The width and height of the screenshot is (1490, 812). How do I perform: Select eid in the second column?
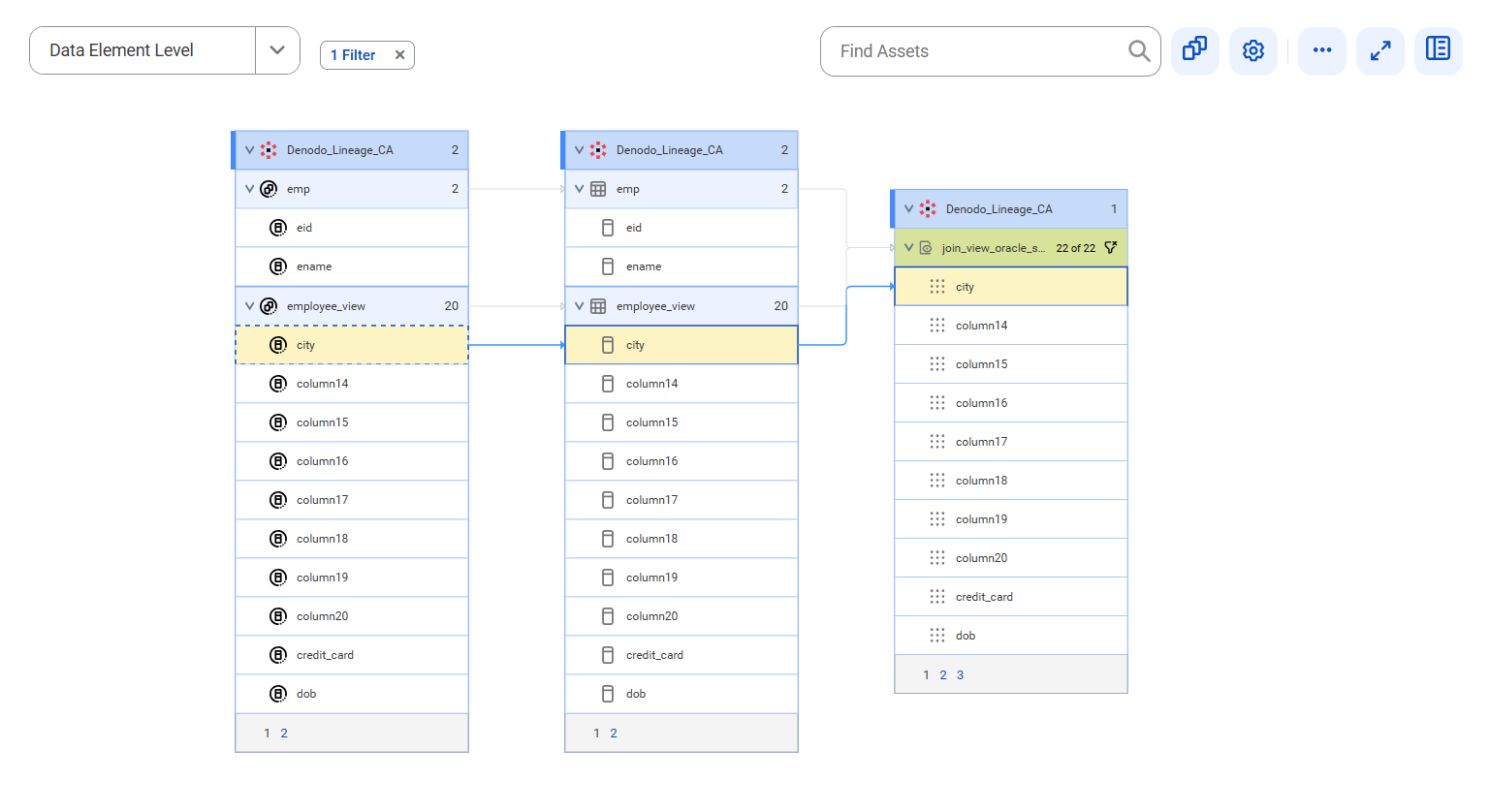[682, 228]
